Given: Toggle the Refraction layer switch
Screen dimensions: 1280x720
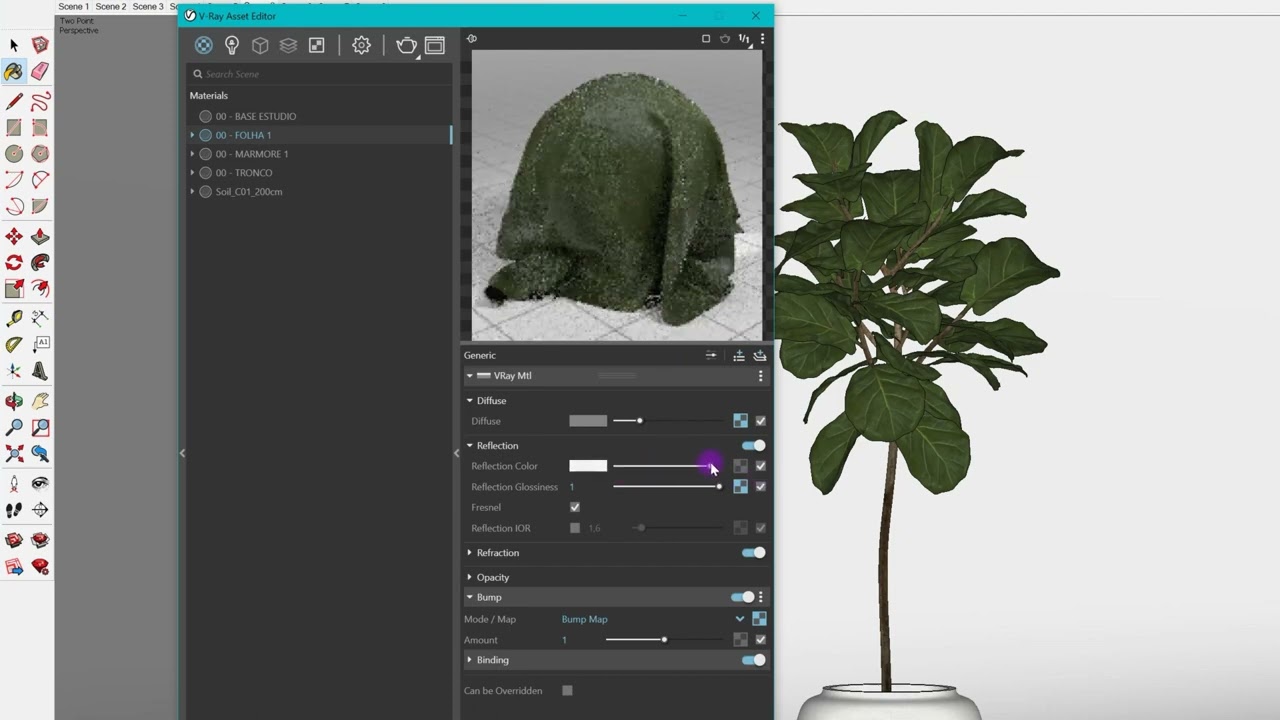Looking at the screenshot, I should coord(753,553).
